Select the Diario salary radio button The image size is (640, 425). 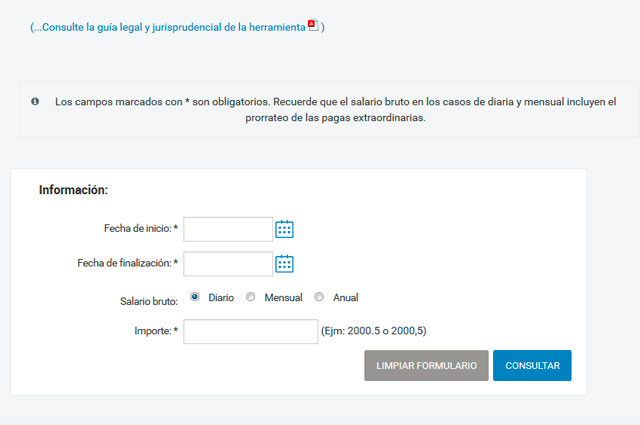click(x=195, y=297)
